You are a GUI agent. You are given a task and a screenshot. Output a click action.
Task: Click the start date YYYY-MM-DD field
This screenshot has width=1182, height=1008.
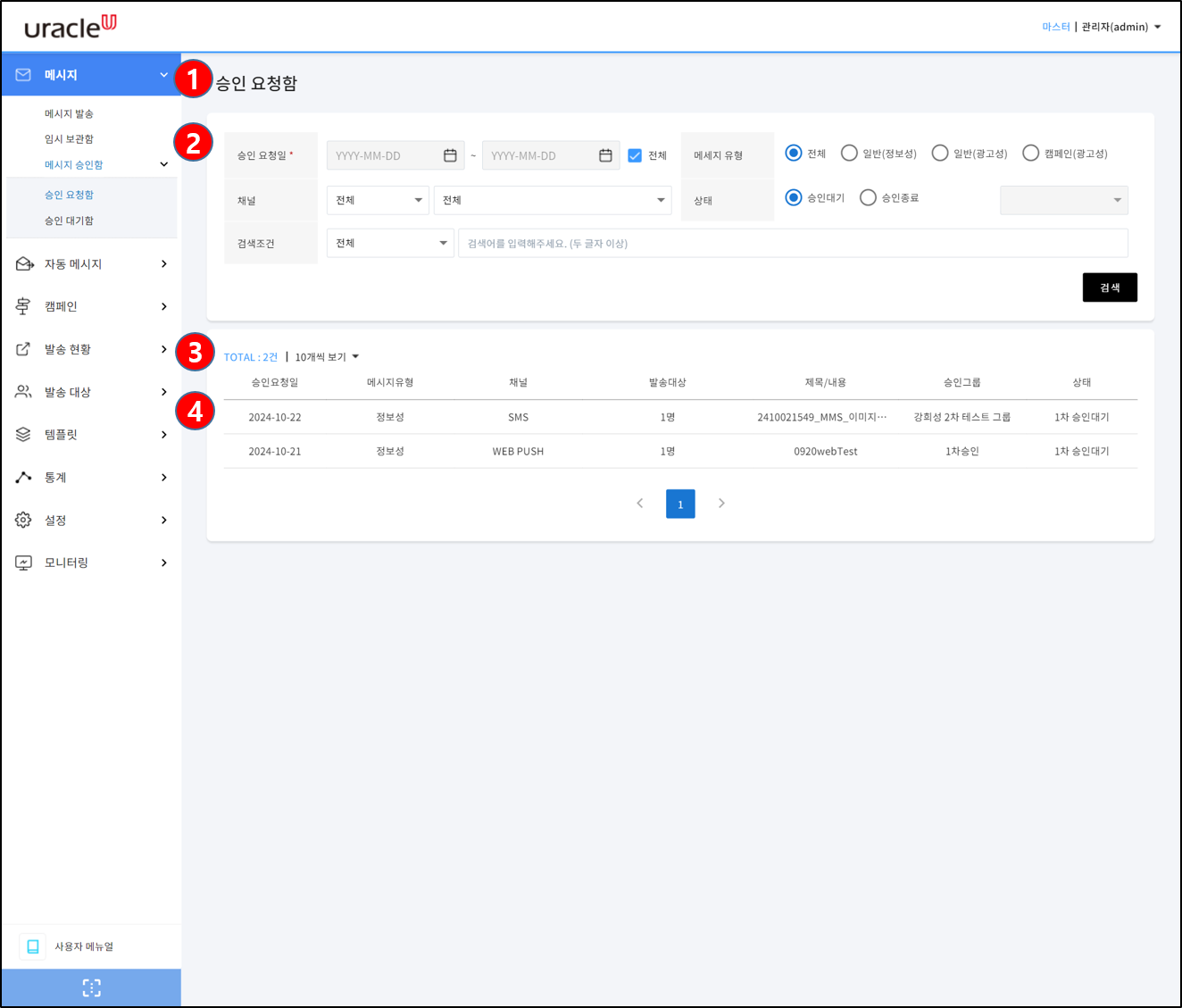(395, 155)
